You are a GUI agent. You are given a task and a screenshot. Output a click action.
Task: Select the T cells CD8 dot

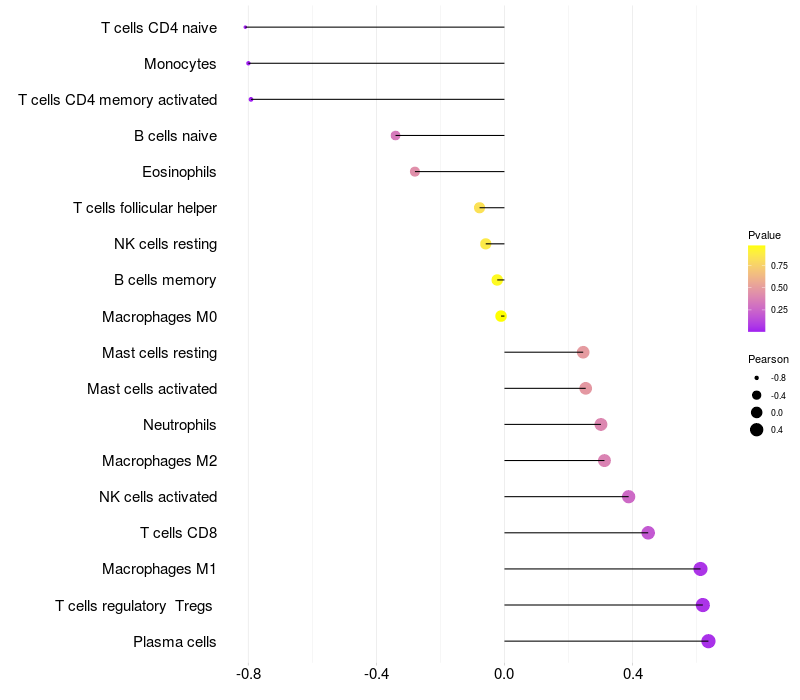point(648,533)
